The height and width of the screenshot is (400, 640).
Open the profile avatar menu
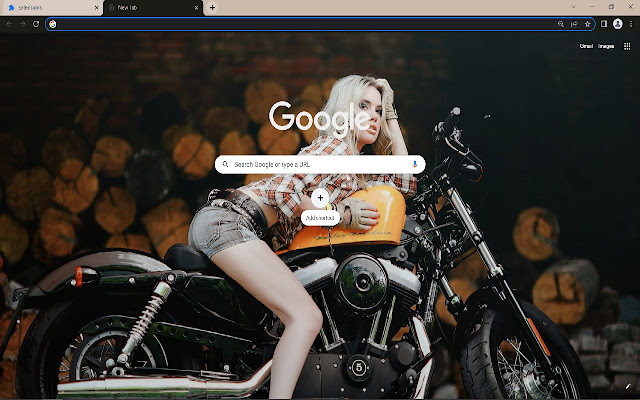coord(618,24)
